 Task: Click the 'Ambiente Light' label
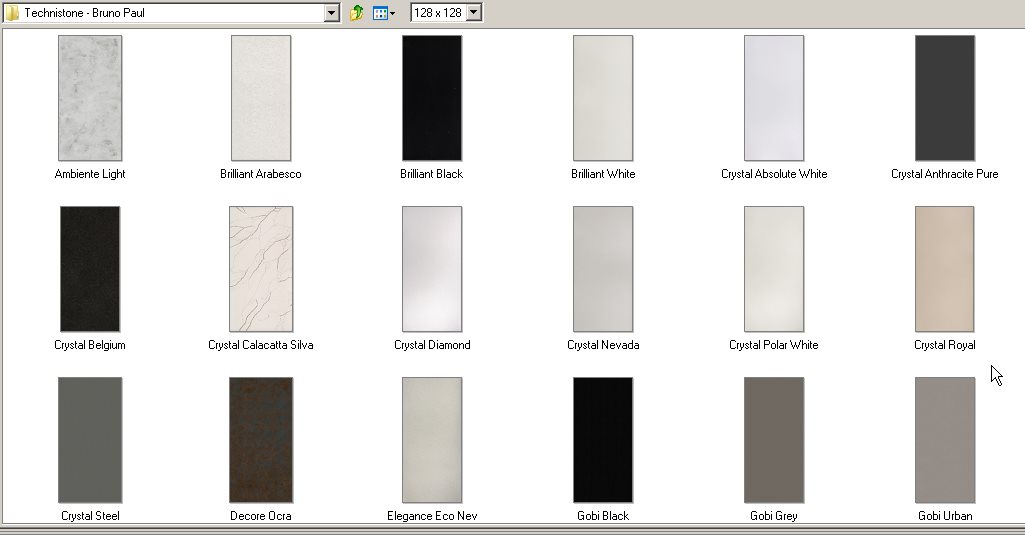pyautogui.click(x=90, y=174)
